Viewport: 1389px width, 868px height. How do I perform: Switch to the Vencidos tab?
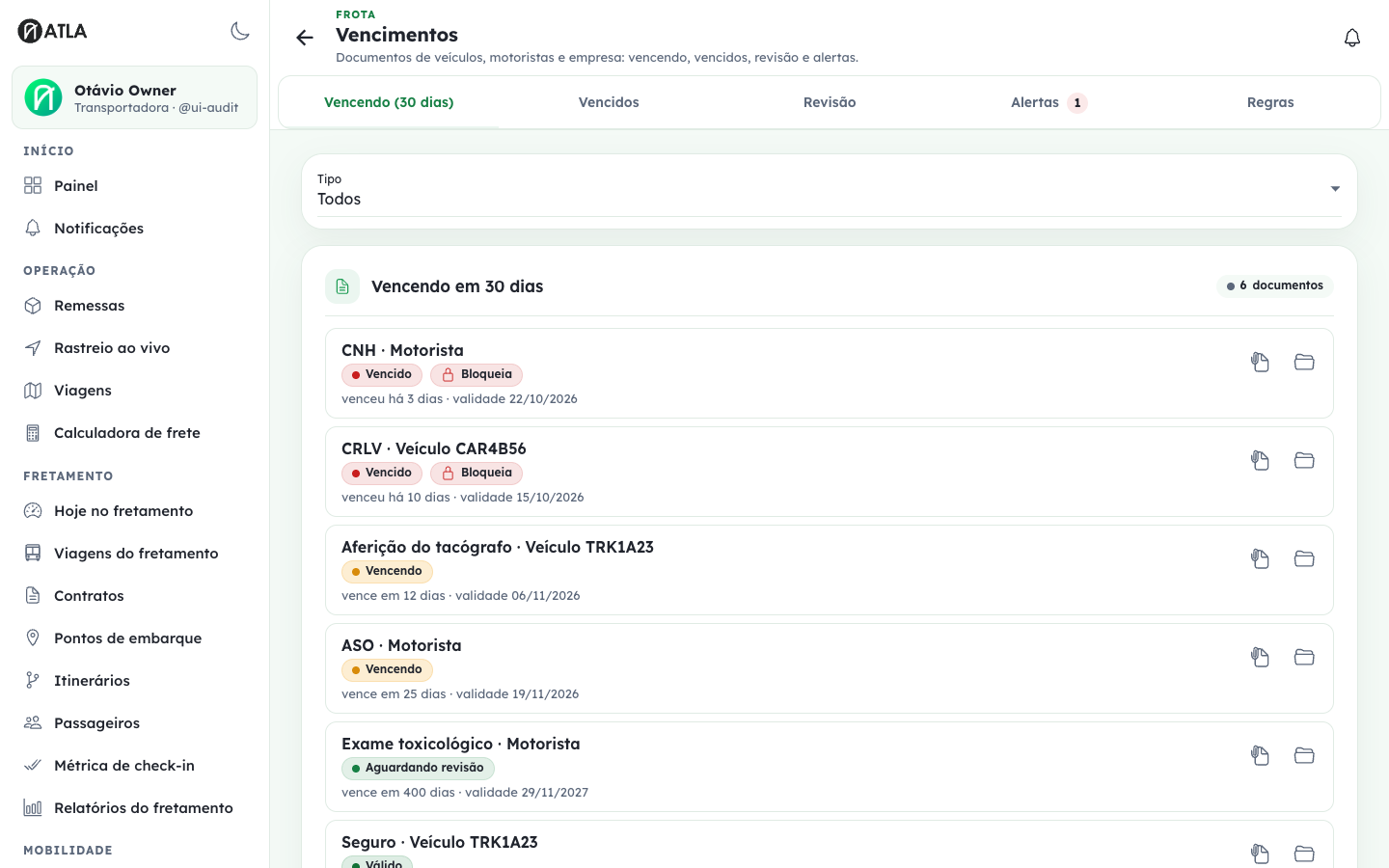[609, 102]
